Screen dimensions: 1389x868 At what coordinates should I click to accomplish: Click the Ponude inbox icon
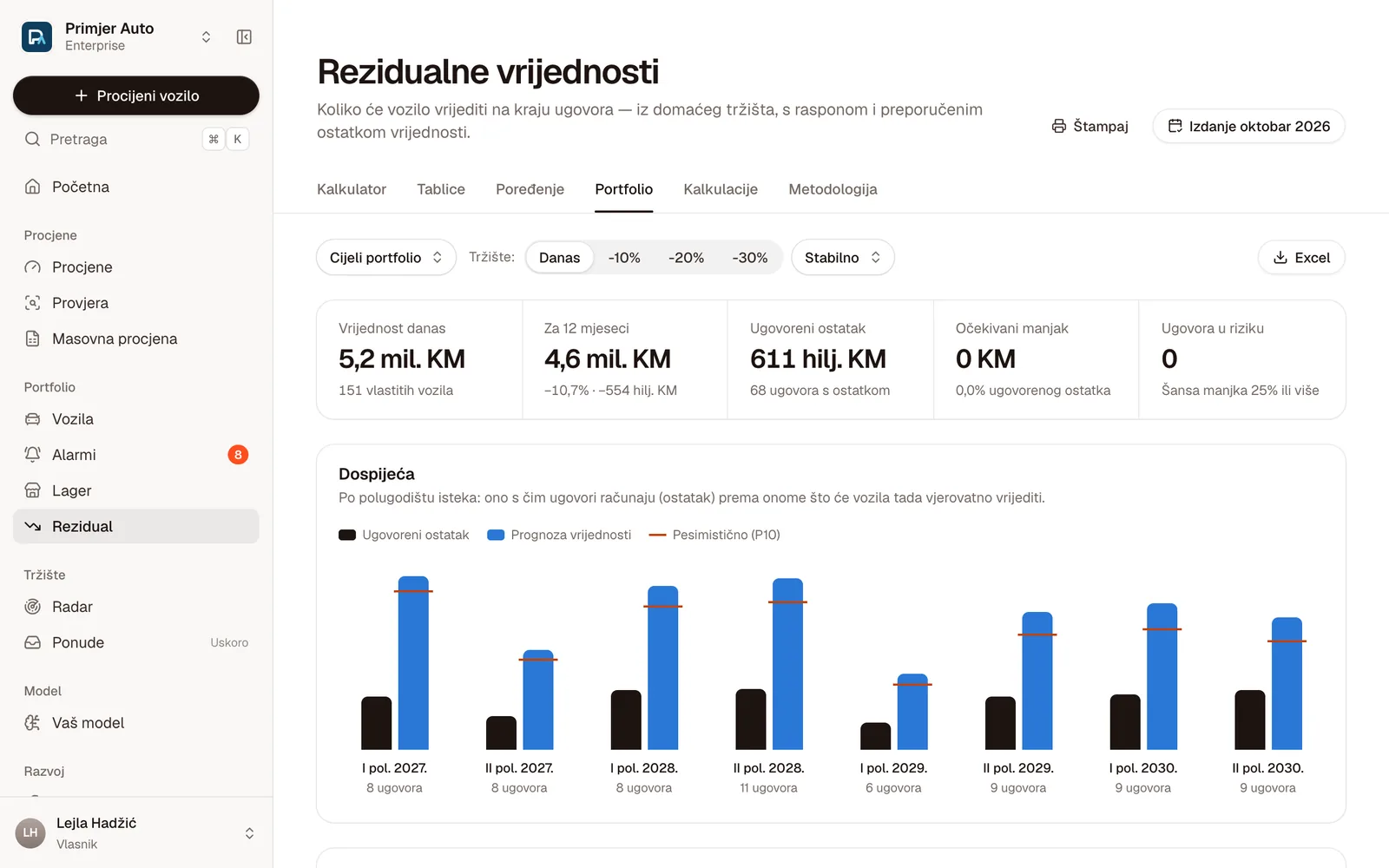tap(32, 642)
